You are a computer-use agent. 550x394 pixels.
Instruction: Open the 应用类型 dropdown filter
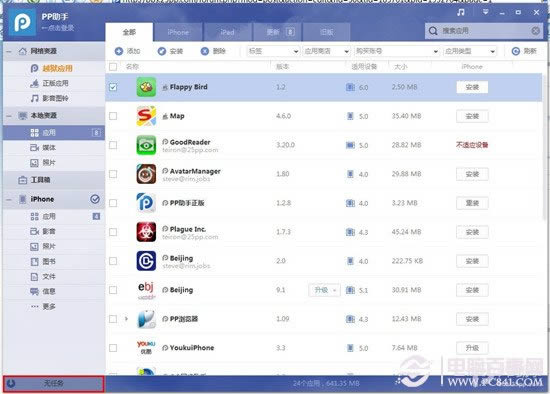[470, 51]
